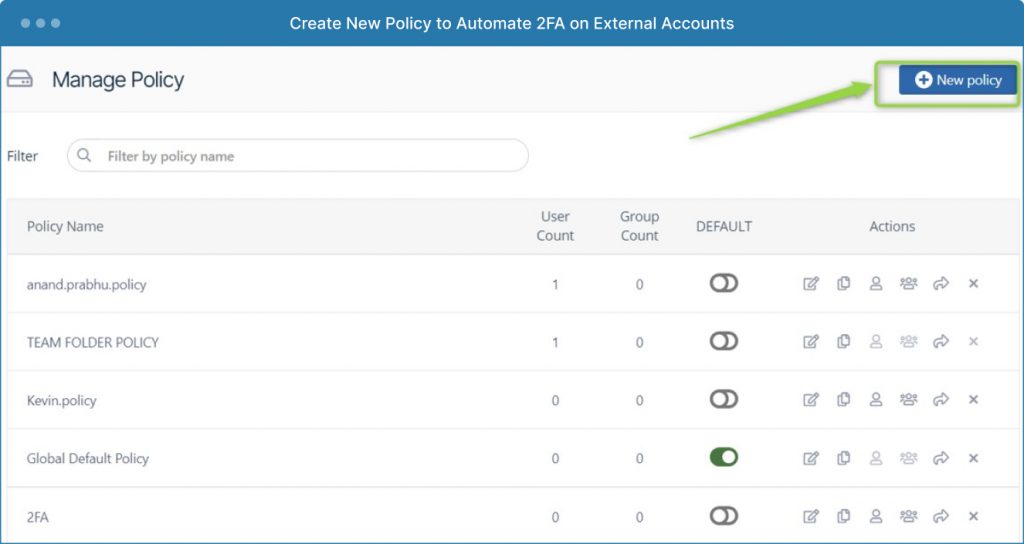1024x544 pixels.
Task: Click the search magnifier icon in filter
Action: [x=84, y=155]
